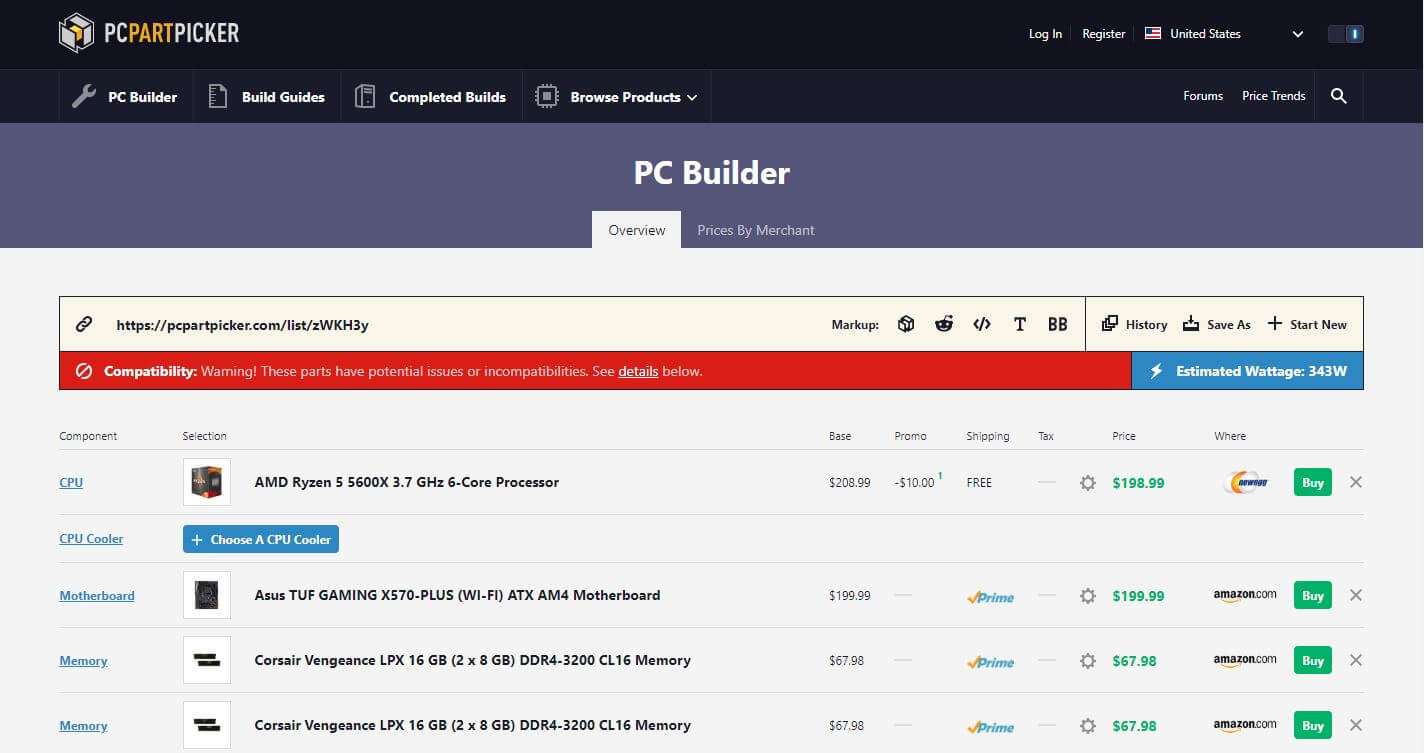Remove the second Memory entry
Viewport: 1424px width, 753px height.
(1356, 725)
